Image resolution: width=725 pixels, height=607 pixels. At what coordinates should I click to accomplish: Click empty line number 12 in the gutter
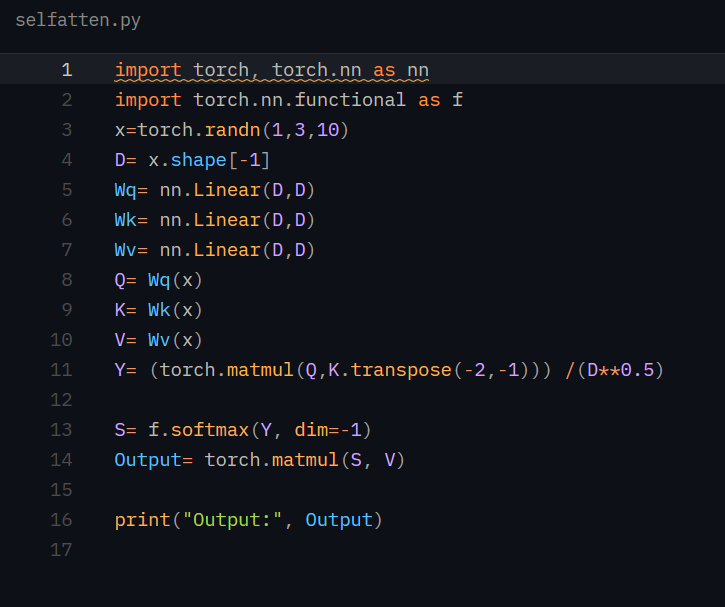[61, 400]
